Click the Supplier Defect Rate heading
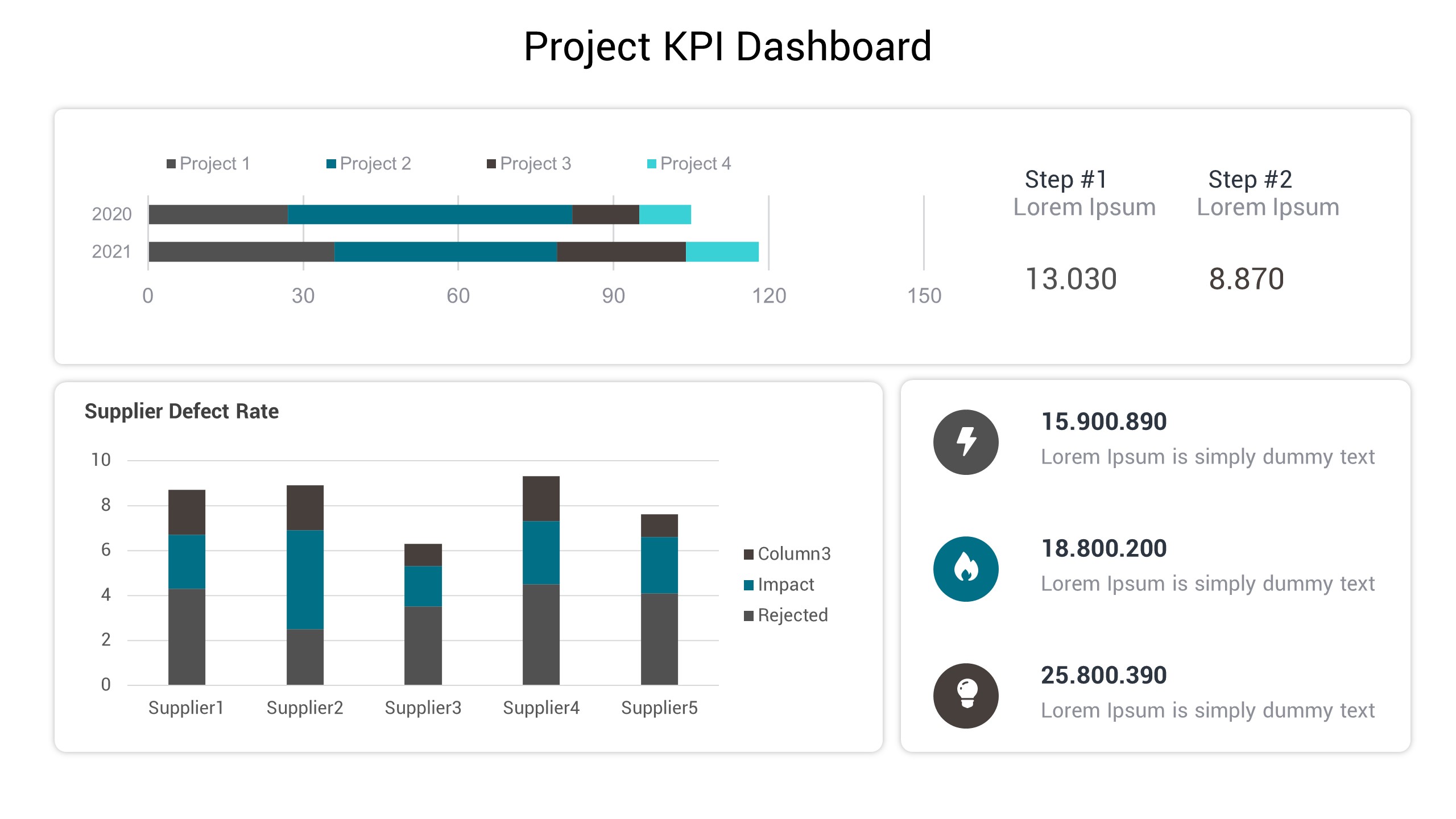The width and height of the screenshot is (1456, 819). [x=181, y=411]
